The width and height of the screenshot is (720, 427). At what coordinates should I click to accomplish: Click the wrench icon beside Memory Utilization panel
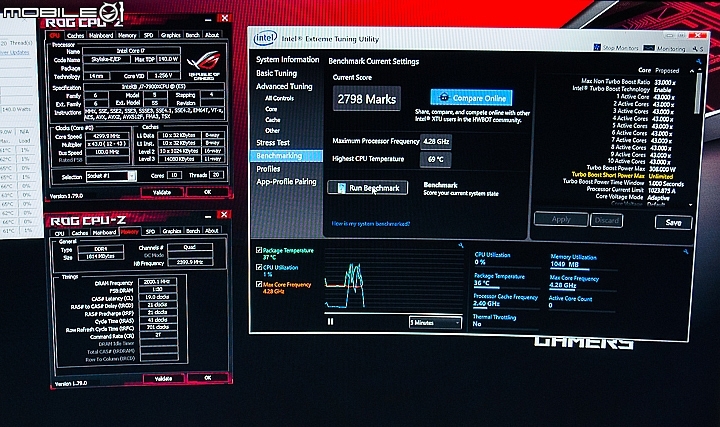(x=685, y=252)
